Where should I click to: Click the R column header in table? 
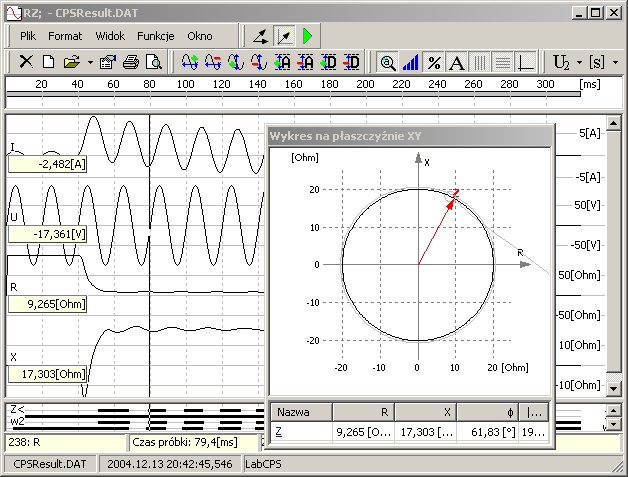pyautogui.click(x=364, y=412)
